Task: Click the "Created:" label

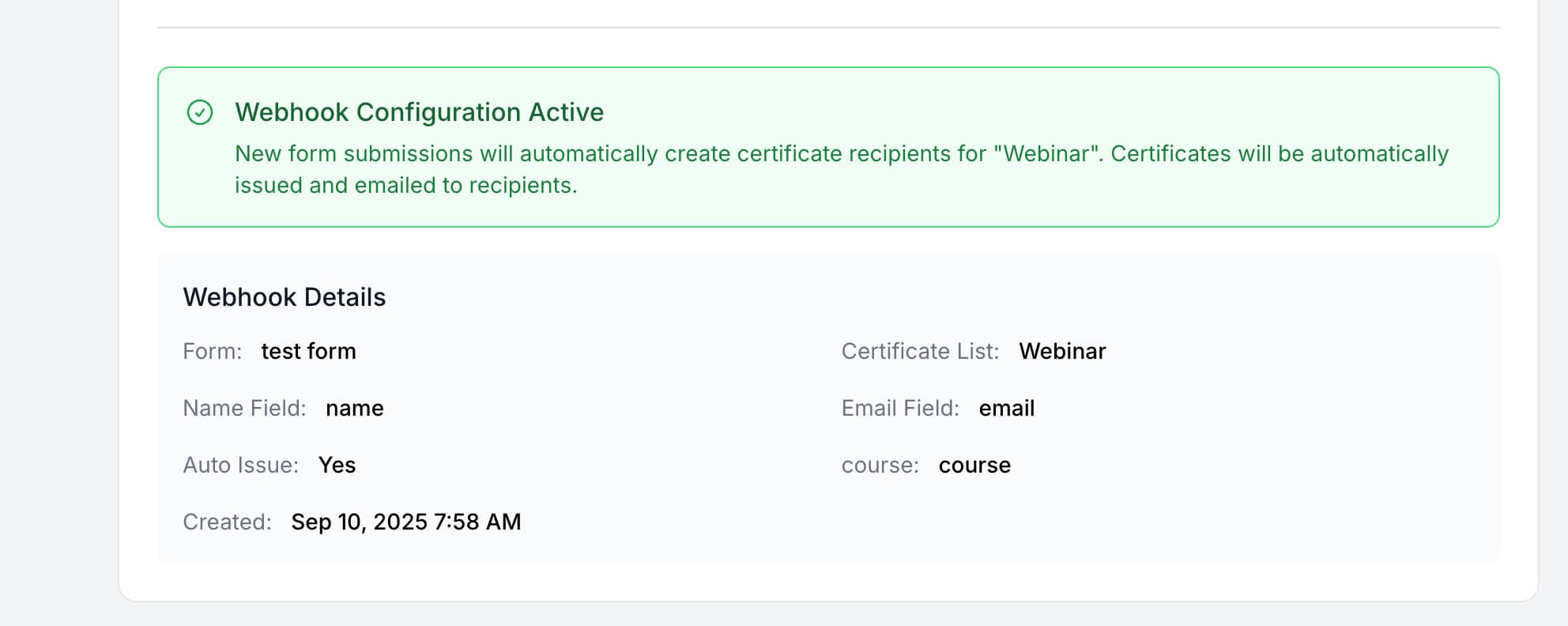Action: pos(227,522)
